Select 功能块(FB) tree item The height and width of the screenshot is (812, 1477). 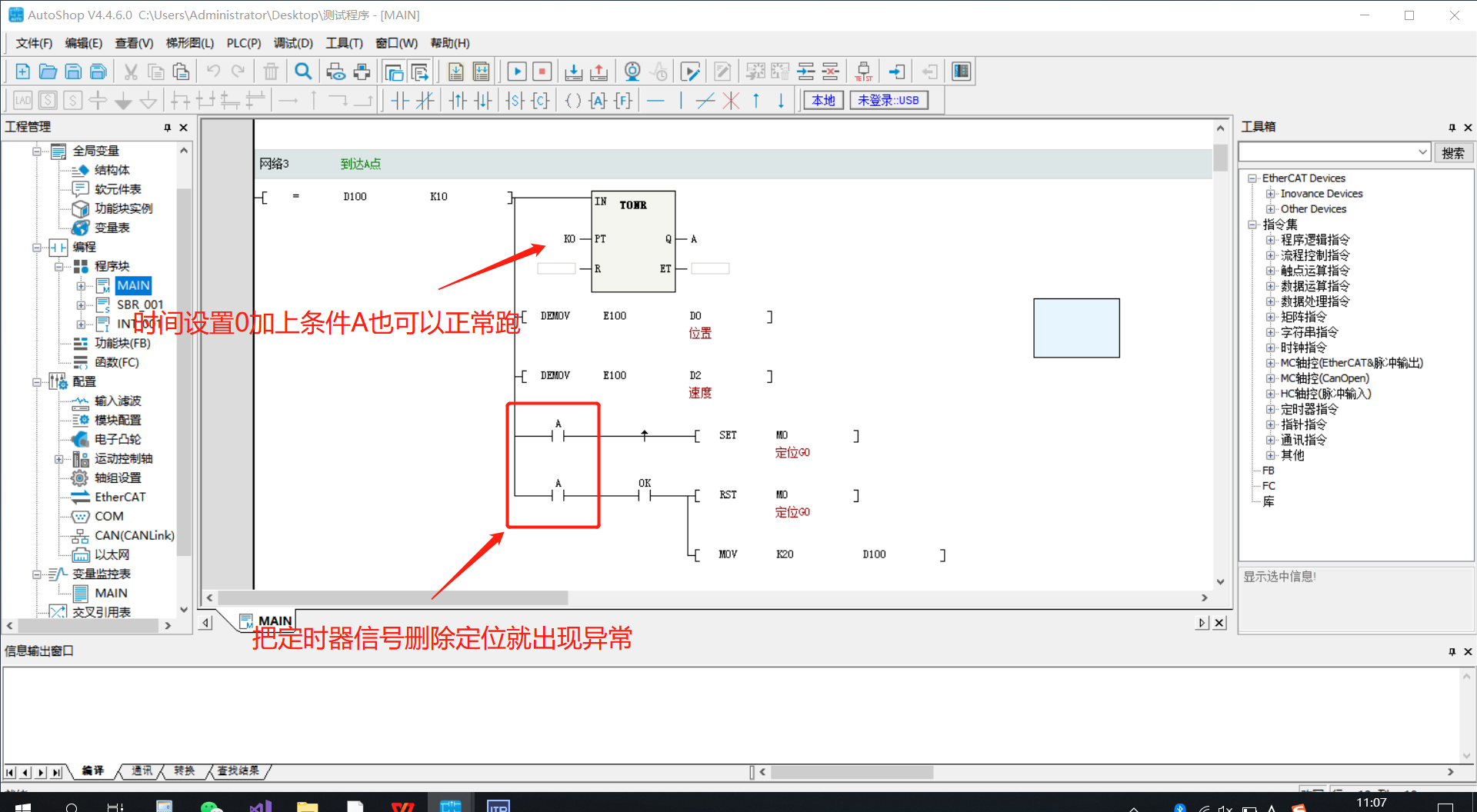(x=122, y=343)
